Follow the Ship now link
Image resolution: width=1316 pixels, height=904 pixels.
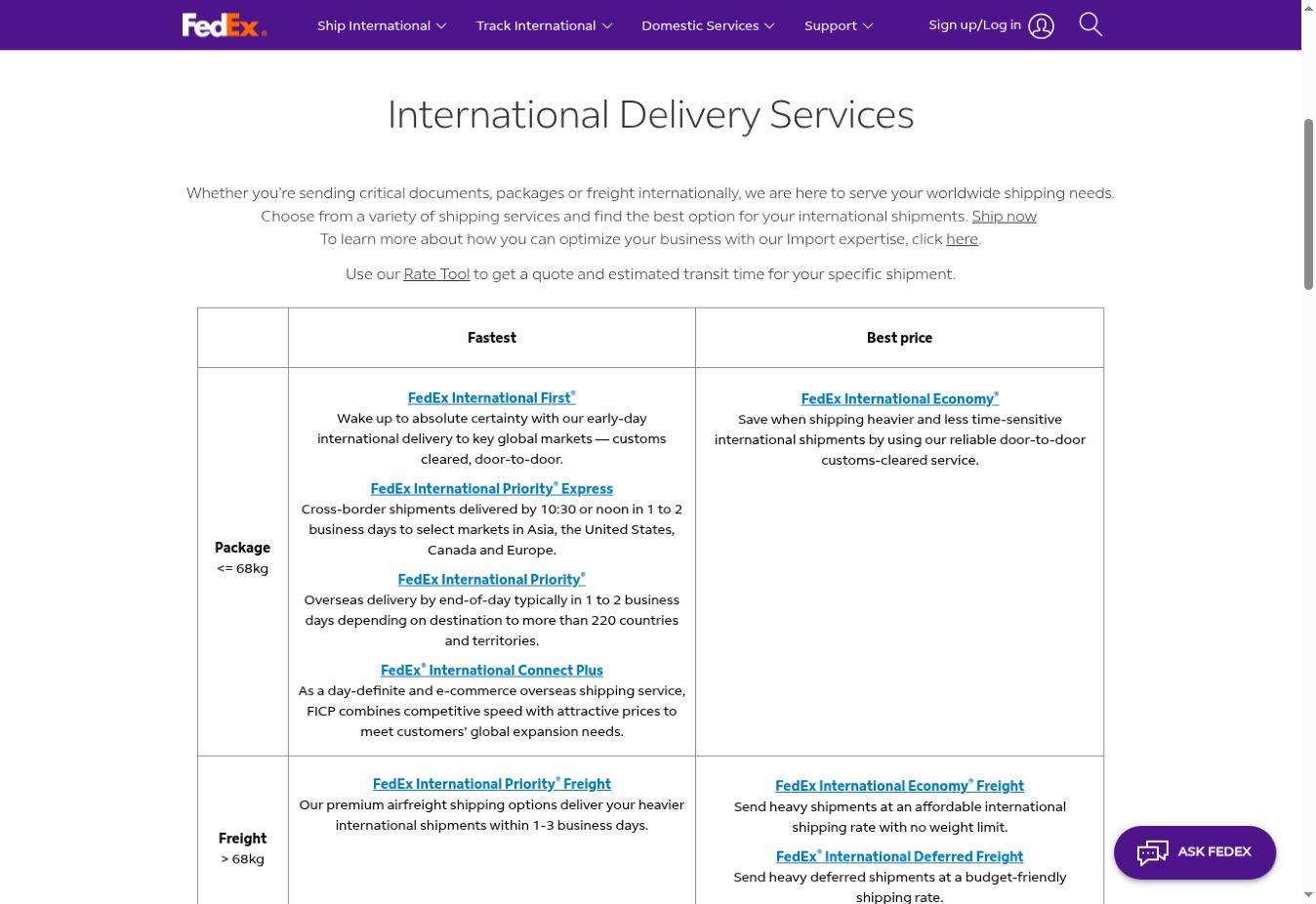pos(1004,217)
